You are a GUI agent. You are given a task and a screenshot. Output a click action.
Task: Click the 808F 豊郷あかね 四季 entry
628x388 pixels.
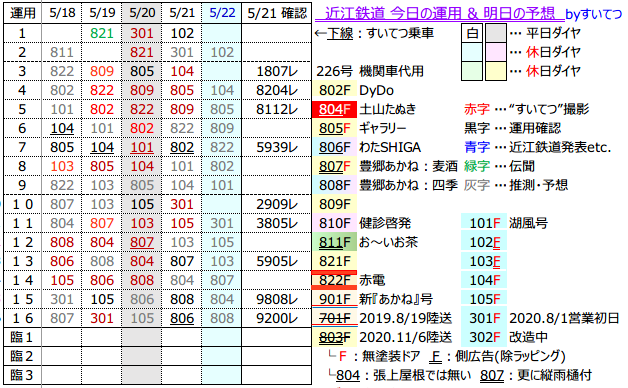coord(385,185)
